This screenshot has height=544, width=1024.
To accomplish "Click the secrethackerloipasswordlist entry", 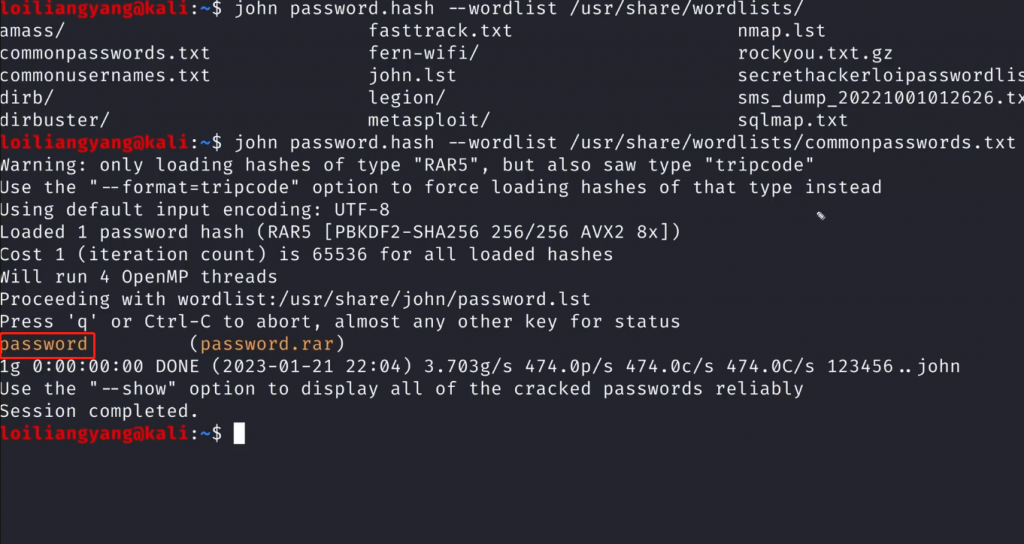I will [x=880, y=75].
